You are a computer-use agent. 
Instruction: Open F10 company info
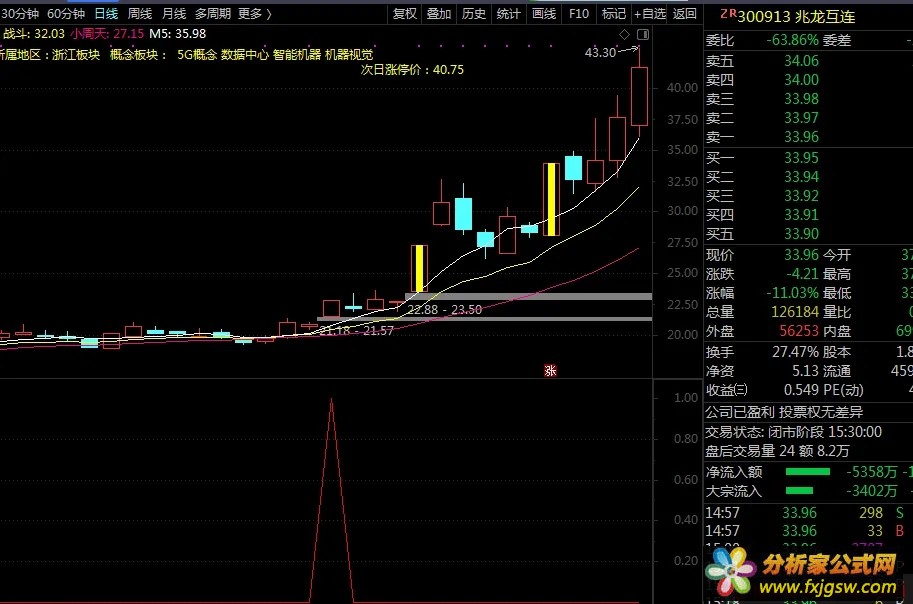point(578,13)
